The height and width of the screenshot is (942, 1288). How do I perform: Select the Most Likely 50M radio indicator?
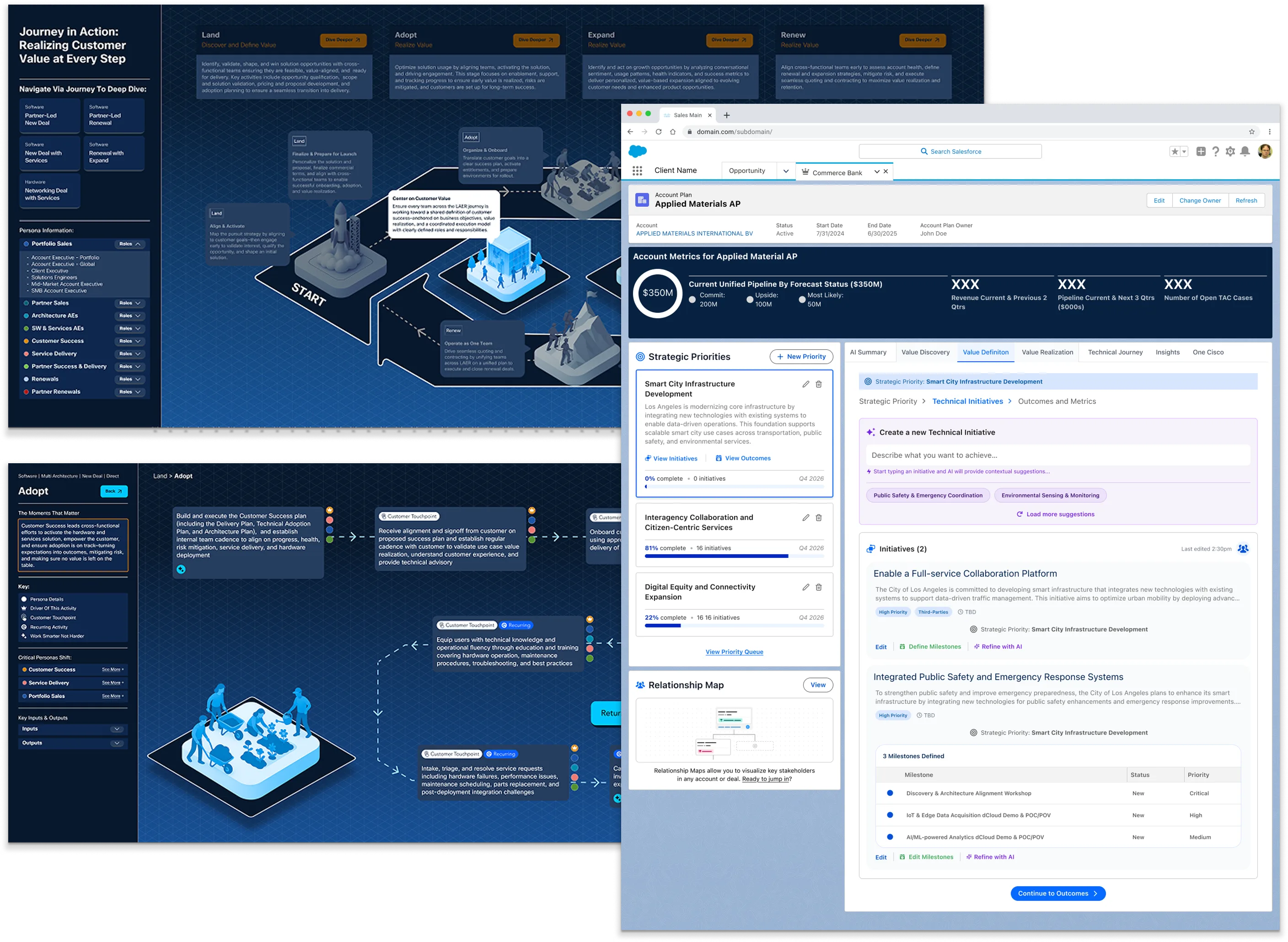tap(802, 300)
